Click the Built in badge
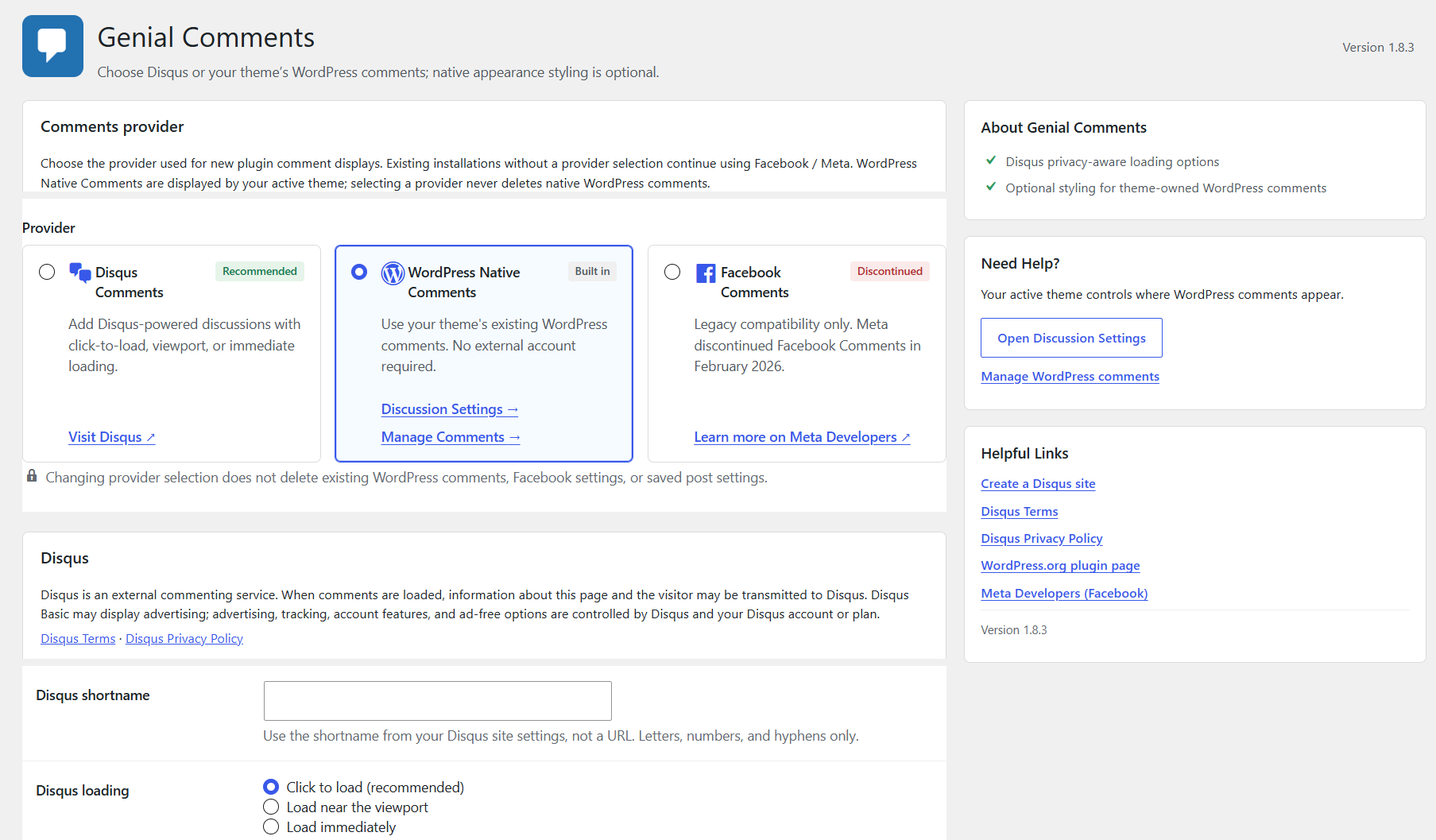 coord(592,271)
